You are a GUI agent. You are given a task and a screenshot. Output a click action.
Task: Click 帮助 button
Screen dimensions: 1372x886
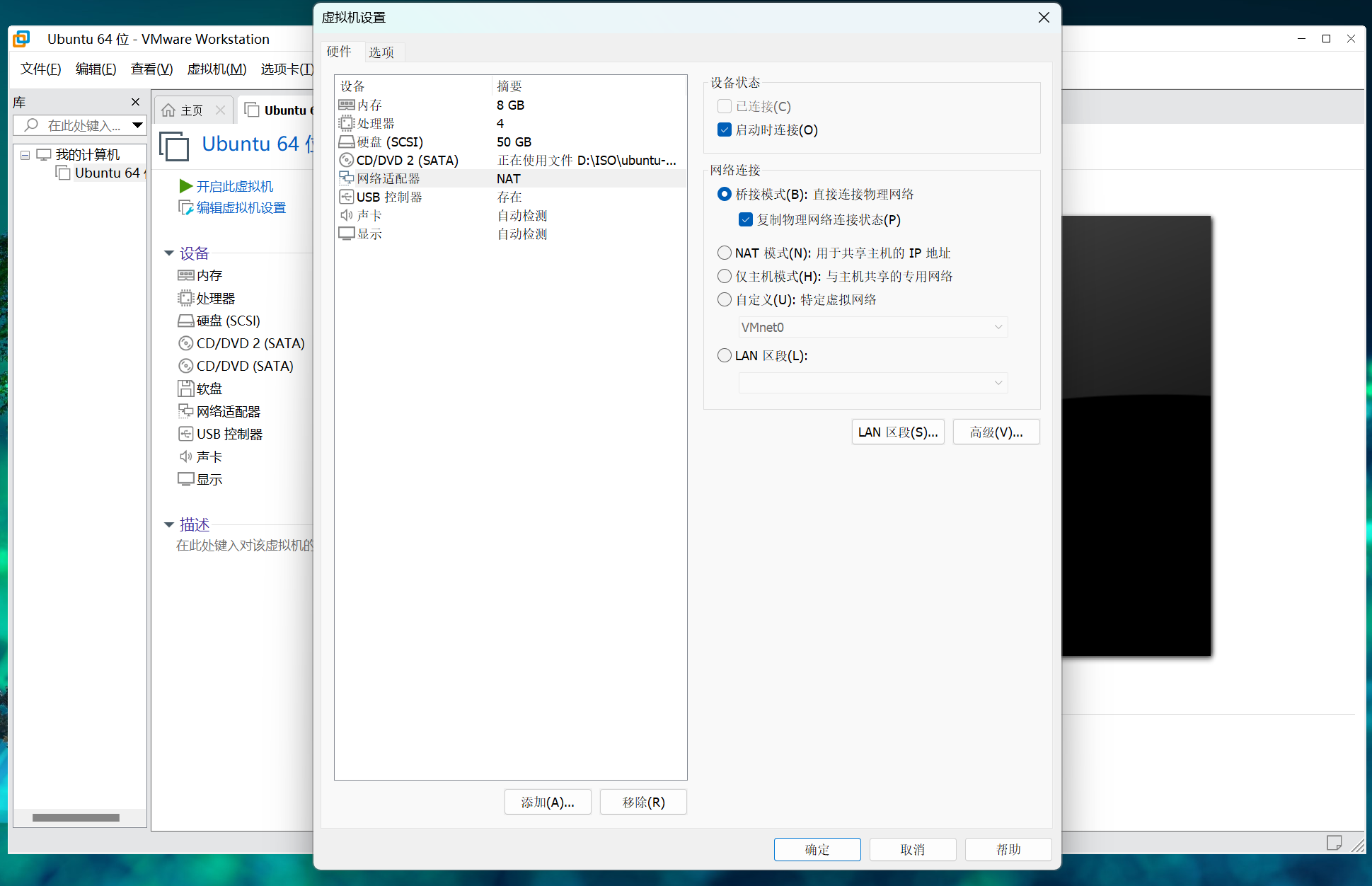(x=1008, y=849)
